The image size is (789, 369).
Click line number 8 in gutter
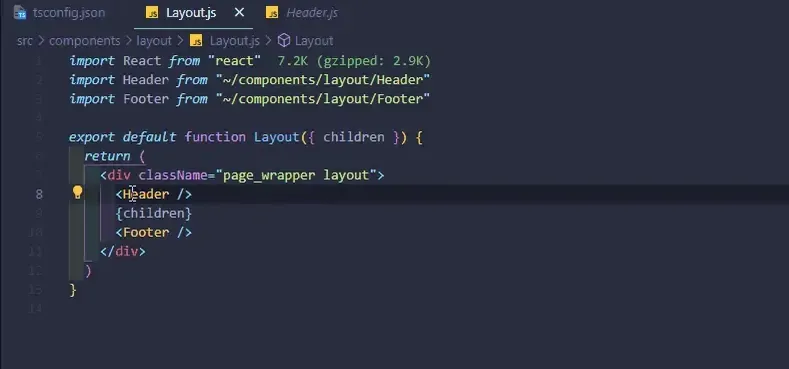click(39, 194)
